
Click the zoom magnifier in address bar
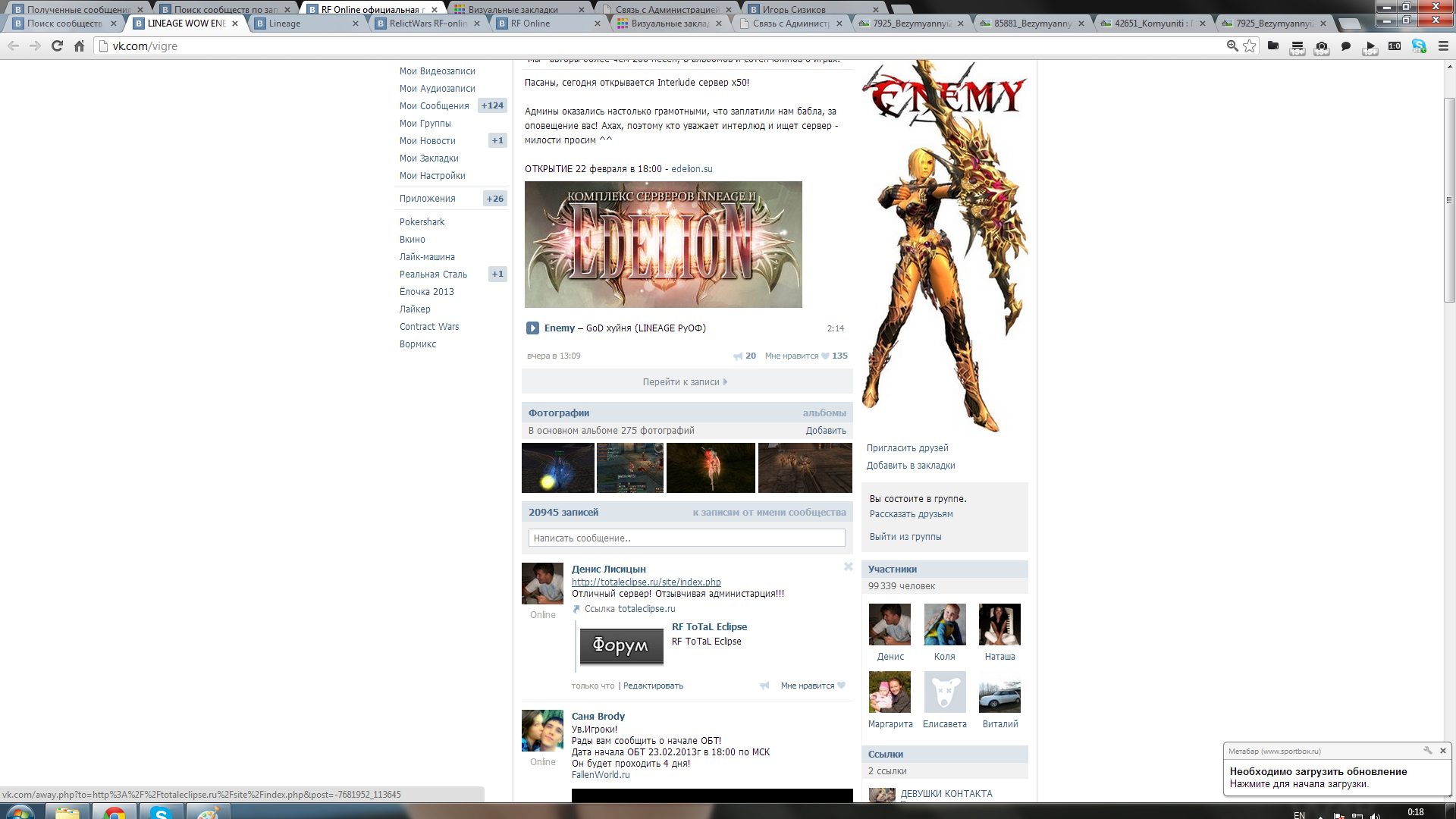[1232, 46]
